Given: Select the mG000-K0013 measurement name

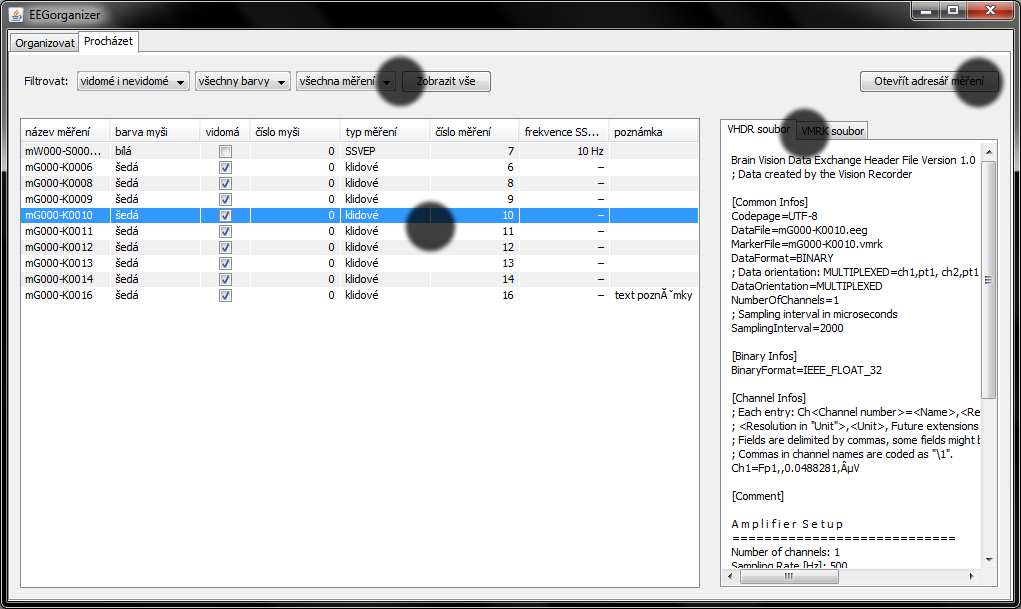Looking at the screenshot, I should (x=59, y=263).
